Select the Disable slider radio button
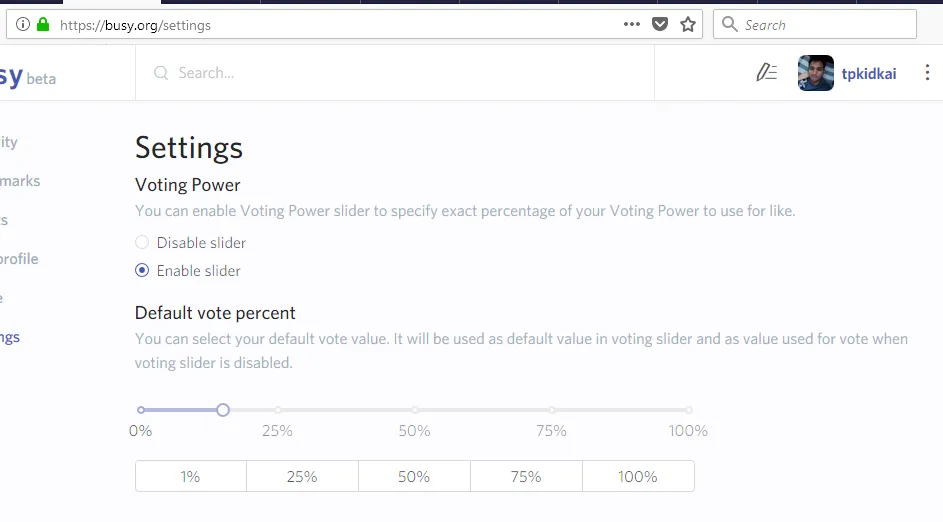Screen dimensions: 943x522 click(142, 242)
